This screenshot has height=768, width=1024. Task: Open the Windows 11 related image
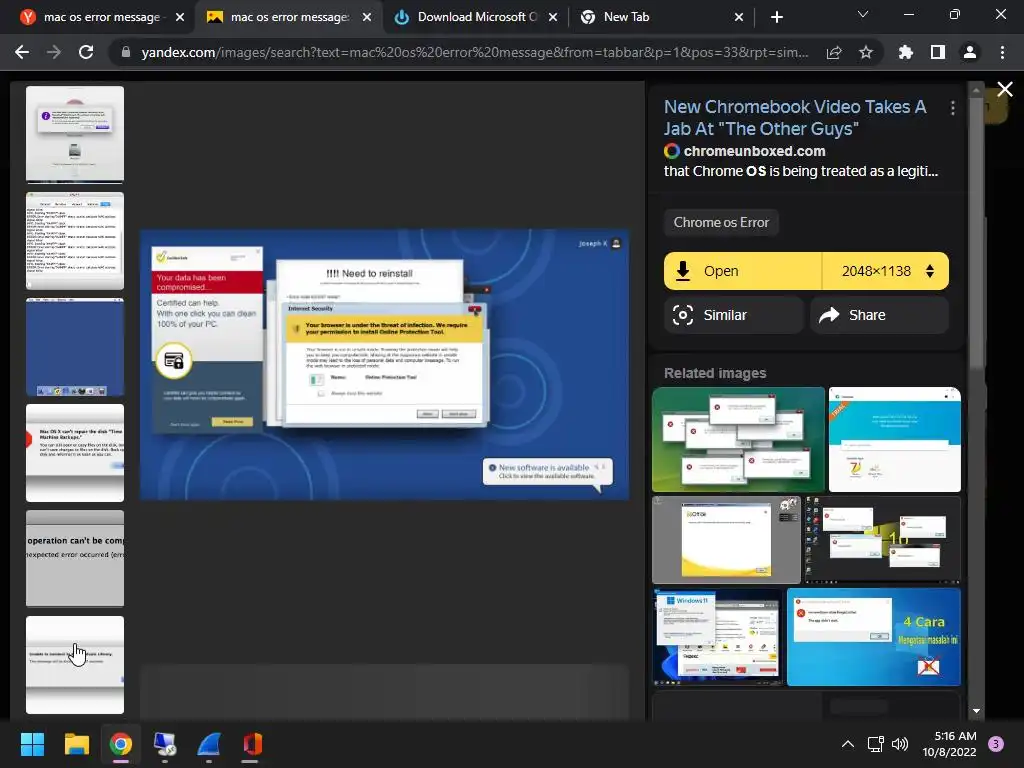coord(717,637)
